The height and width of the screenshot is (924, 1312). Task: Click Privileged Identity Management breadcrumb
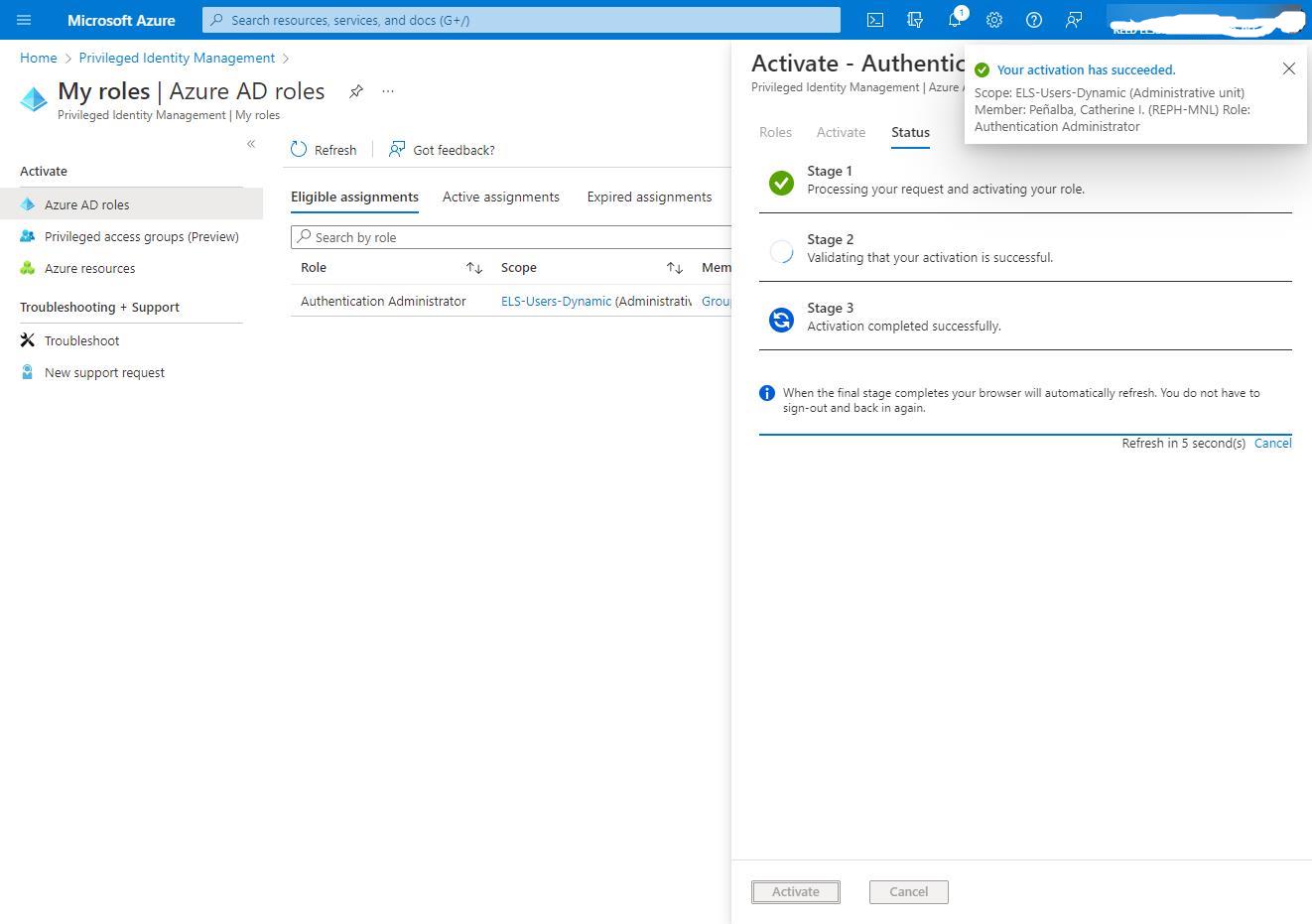coord(177,58)
